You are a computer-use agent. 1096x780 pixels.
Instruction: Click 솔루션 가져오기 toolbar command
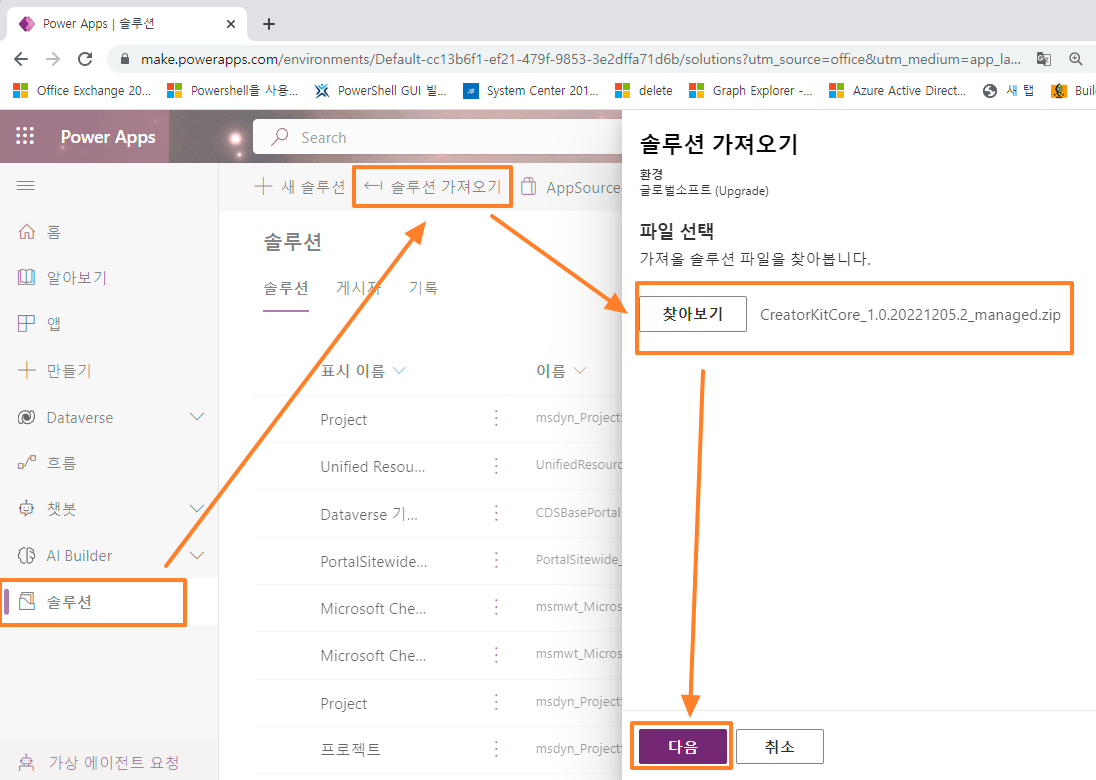pyautogui.click(x=433, y=187)
